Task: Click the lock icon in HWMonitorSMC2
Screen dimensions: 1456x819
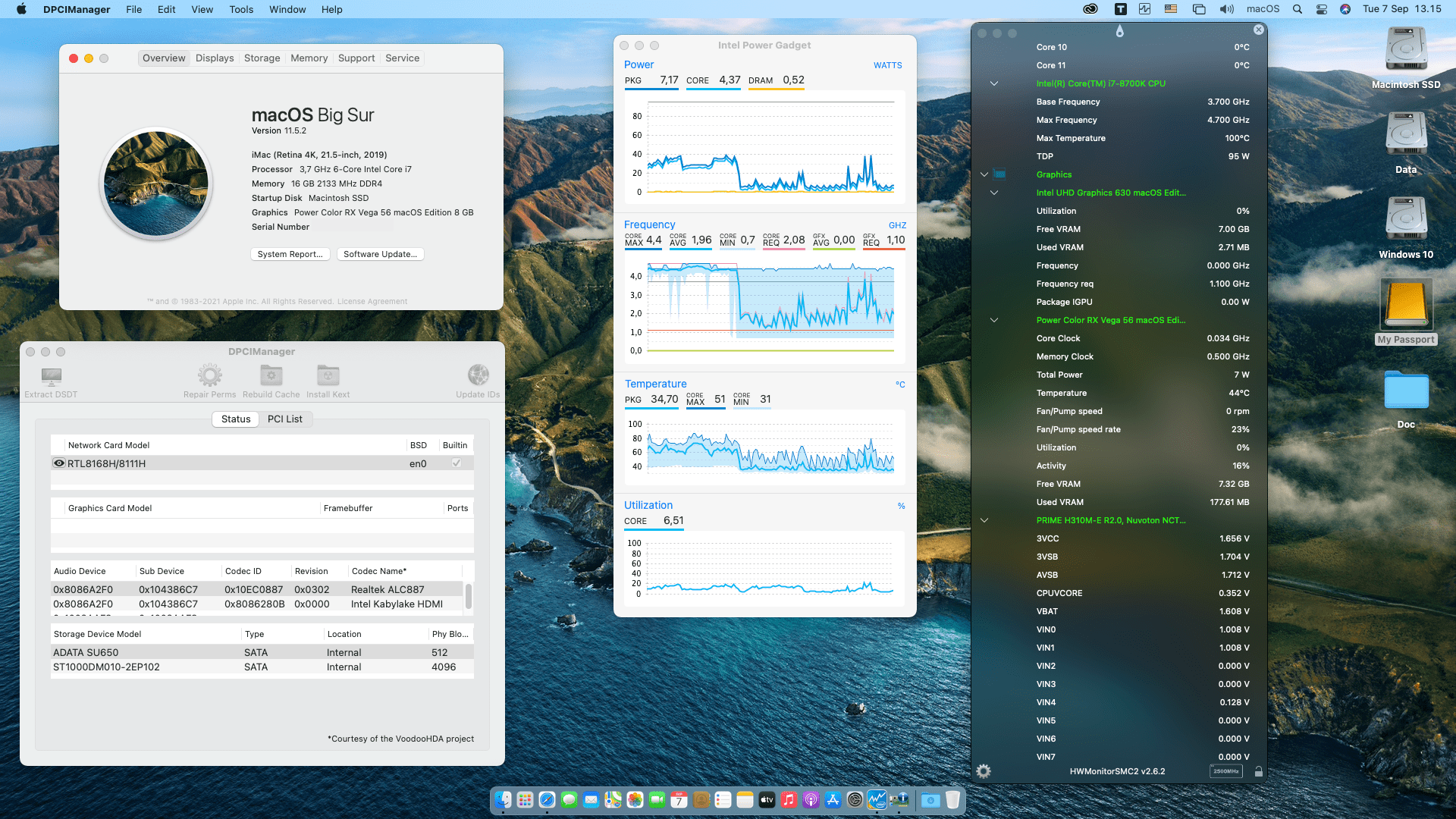Action: (1259, 771)
